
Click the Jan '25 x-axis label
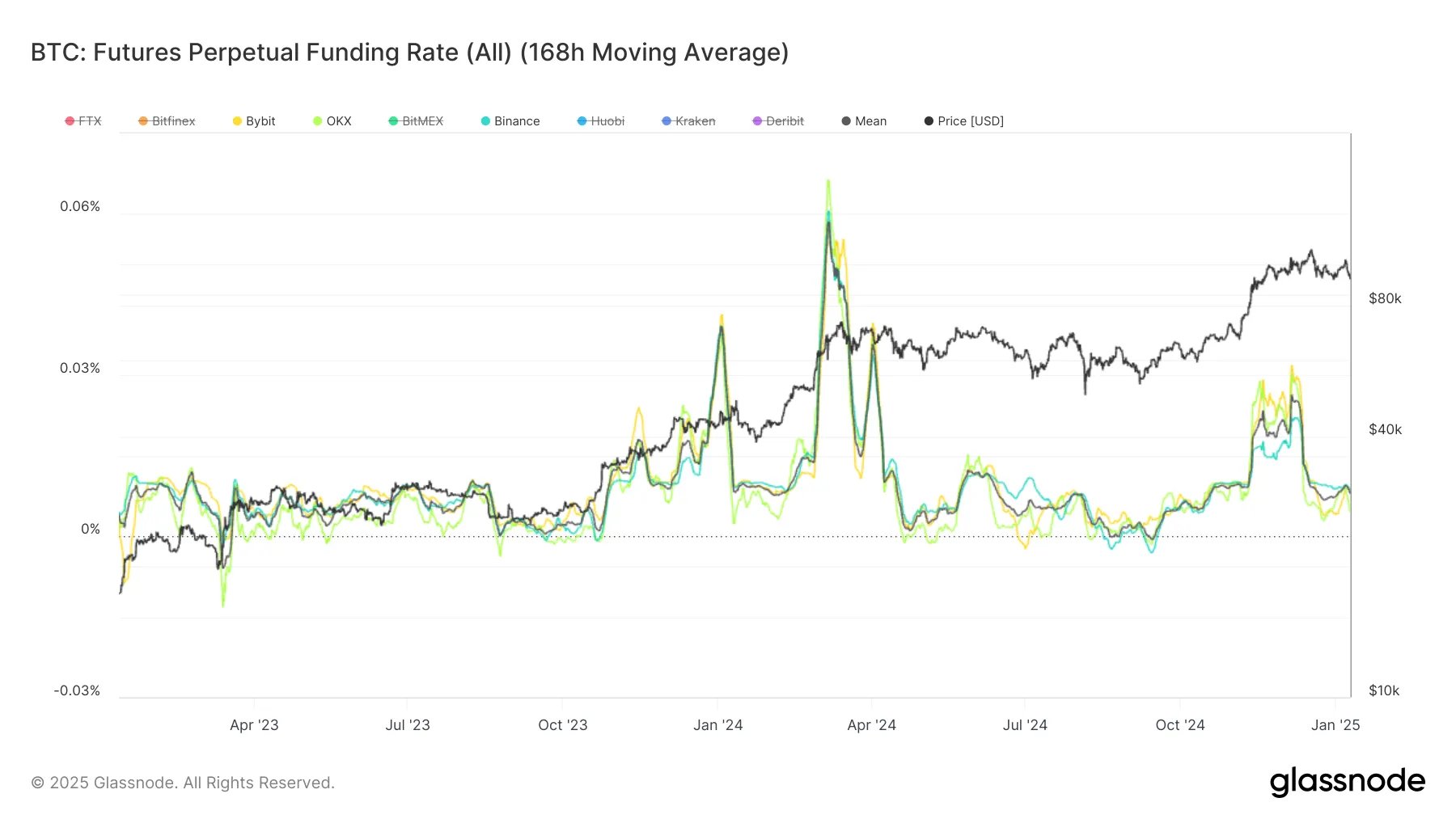pyautogui.click(x=1335, y=724)
